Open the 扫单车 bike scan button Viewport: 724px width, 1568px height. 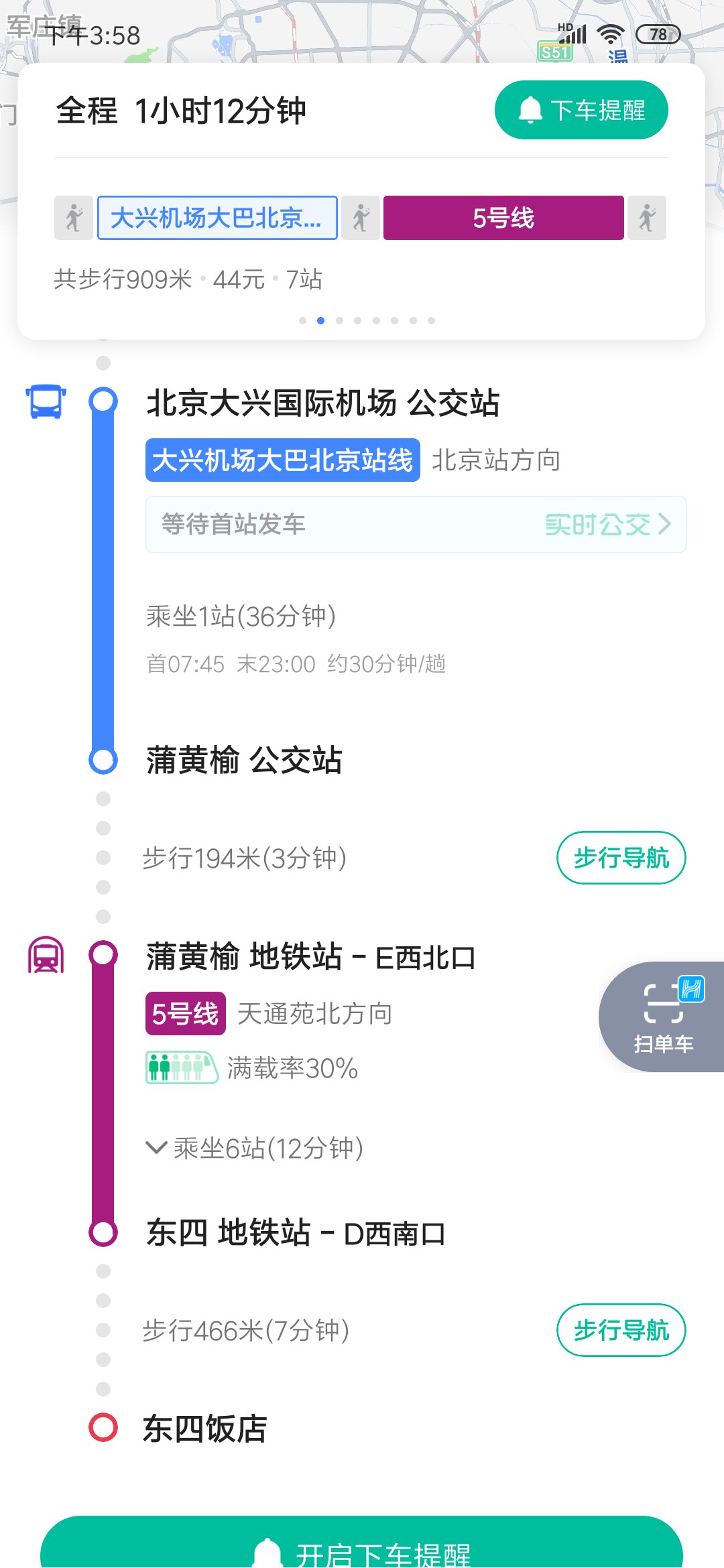click(x=663, y=1016)
